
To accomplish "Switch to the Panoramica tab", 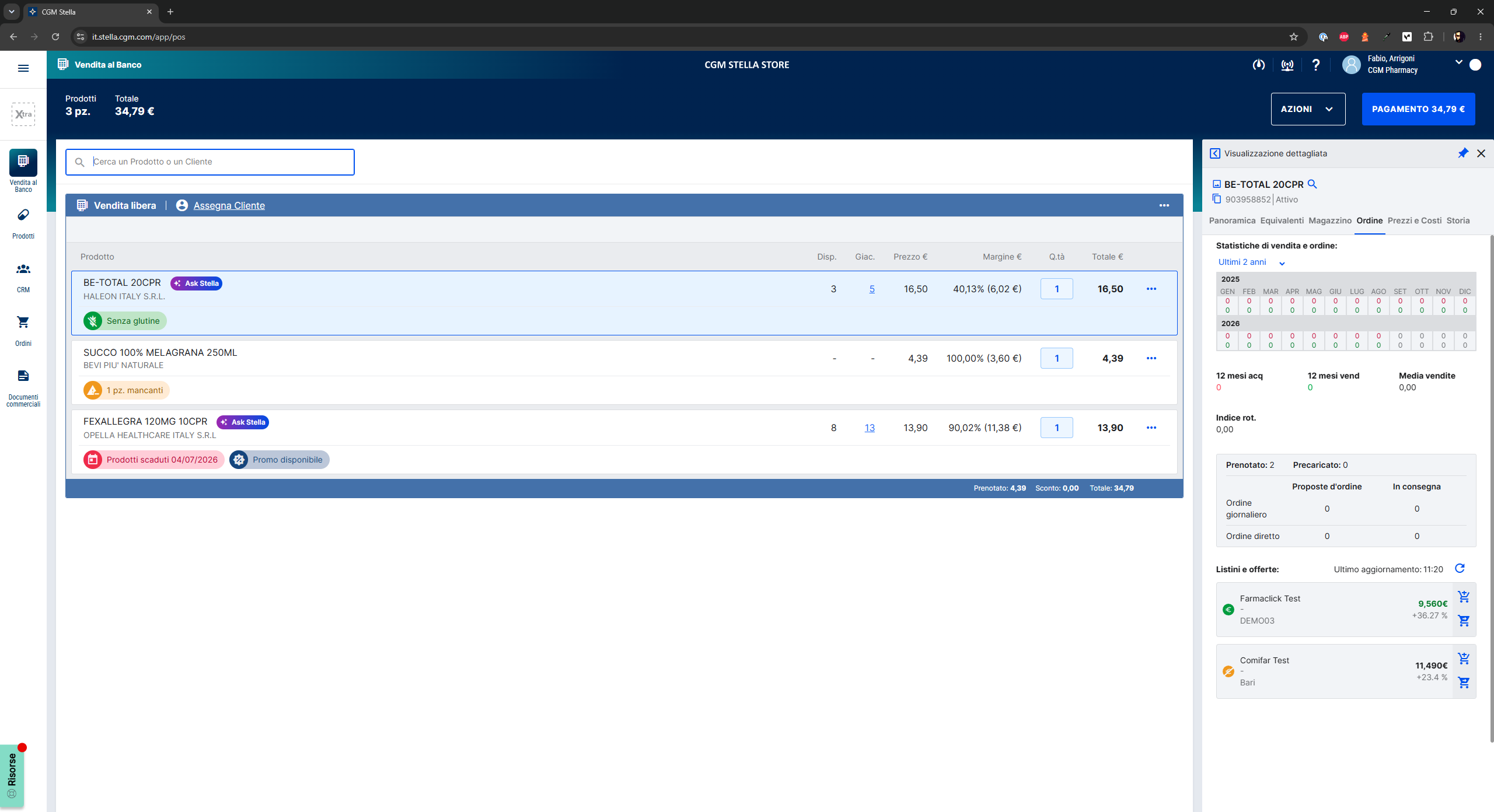I will pos(1232,220).
